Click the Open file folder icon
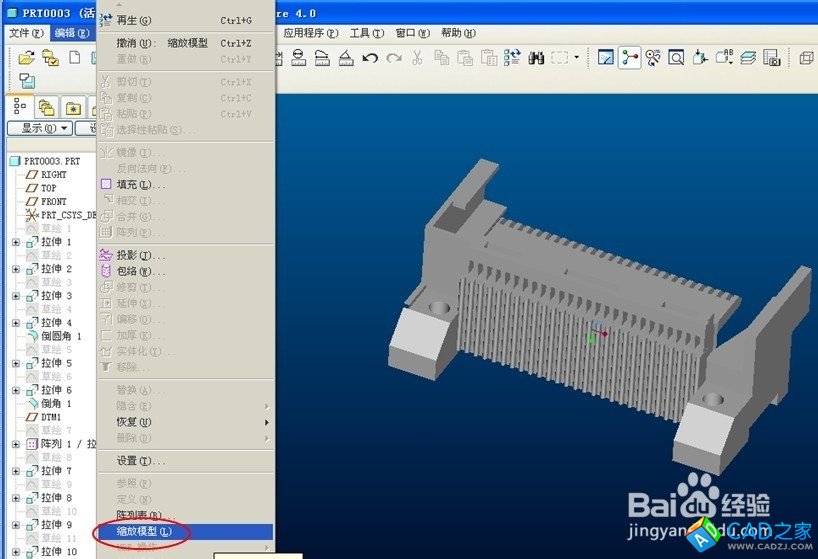Image resolution: width=818 pixels, height=559 pixels. click(x=27, y=57)
